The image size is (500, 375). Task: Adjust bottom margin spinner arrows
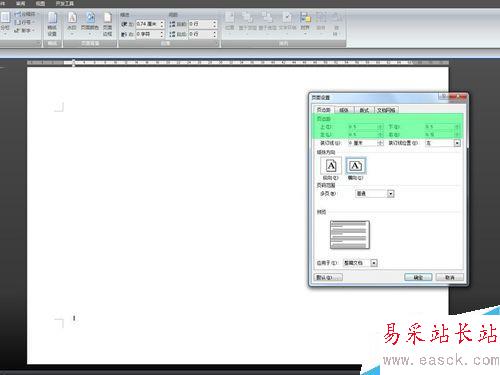coord(458,127)
